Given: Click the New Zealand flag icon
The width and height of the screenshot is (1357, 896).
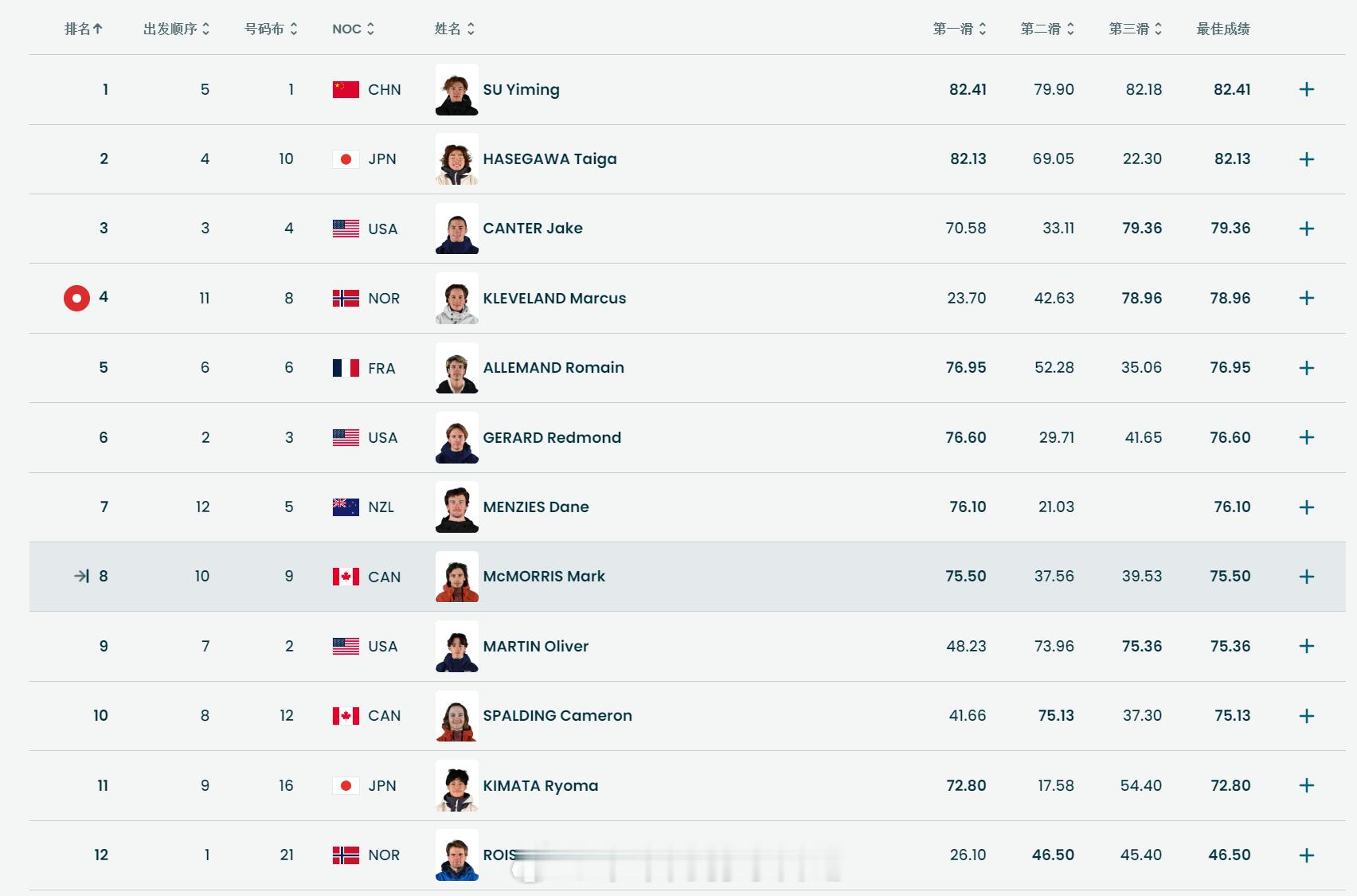Looking at the screenshot, I should [346, 507].
